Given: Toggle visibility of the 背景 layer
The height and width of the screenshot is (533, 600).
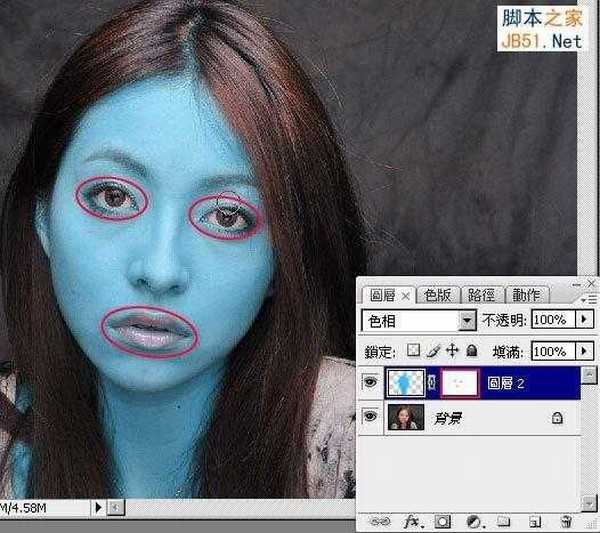Looking at the screenshot, I should (x=369, y=419).
